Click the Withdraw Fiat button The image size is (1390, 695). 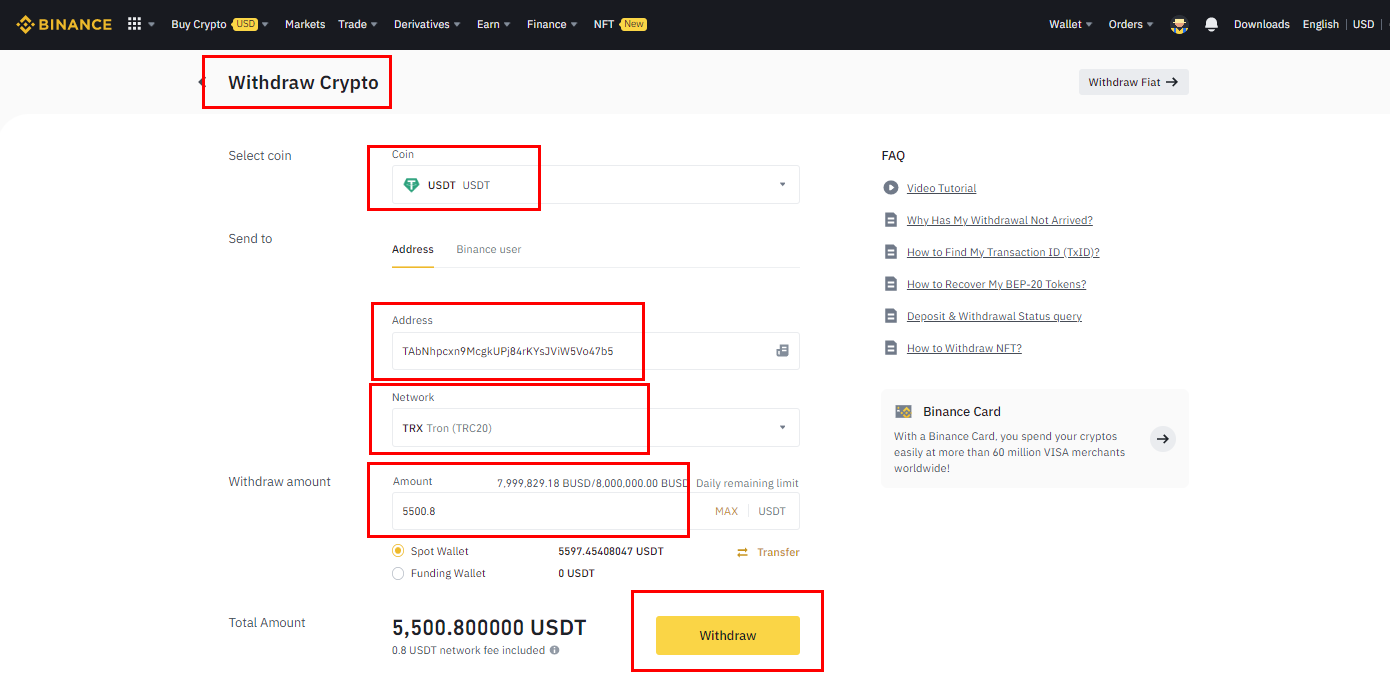tap(1133, 82)
